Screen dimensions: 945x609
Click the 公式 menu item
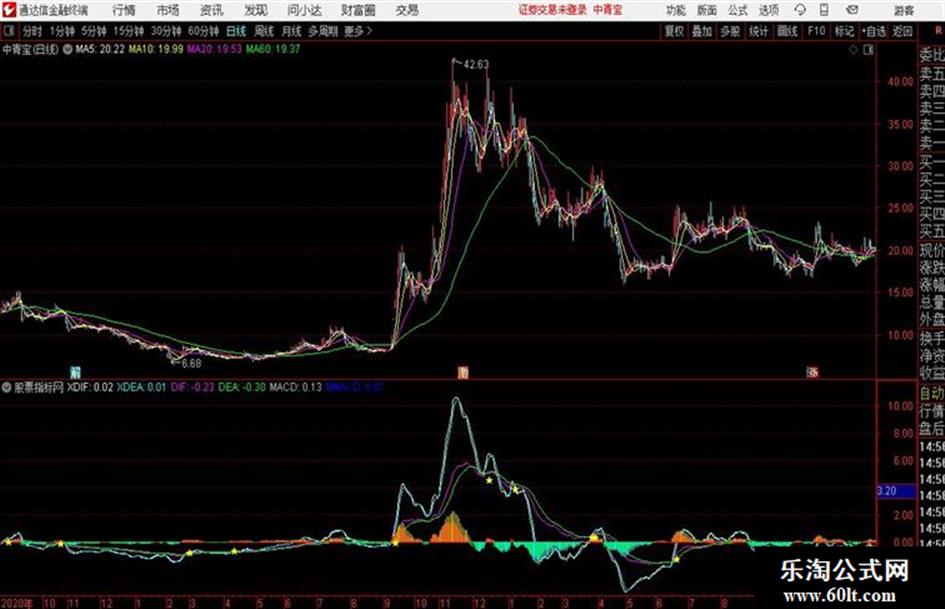click(x=738, y=10)
